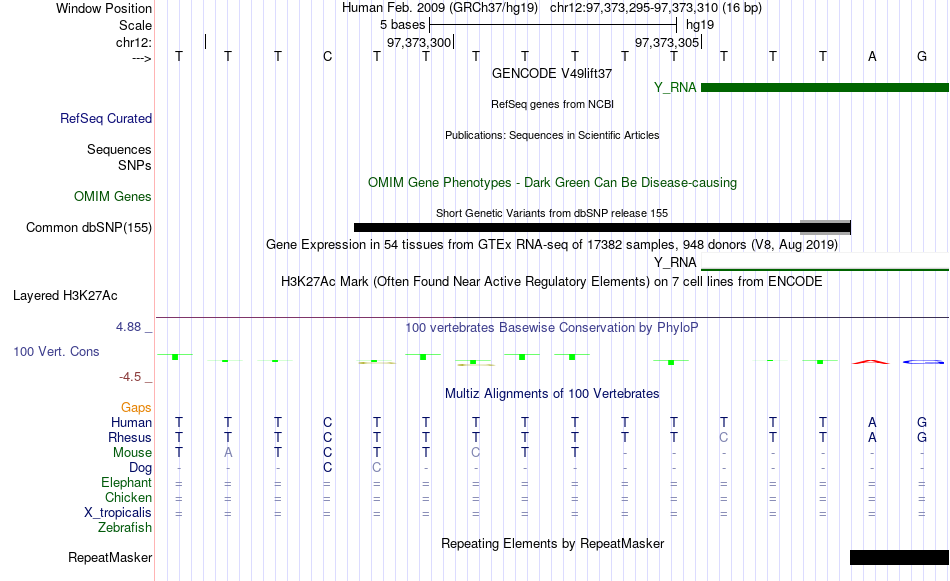Click the grey A mismatch in Mouse row

pyautogui.click(x=228, y=453)
